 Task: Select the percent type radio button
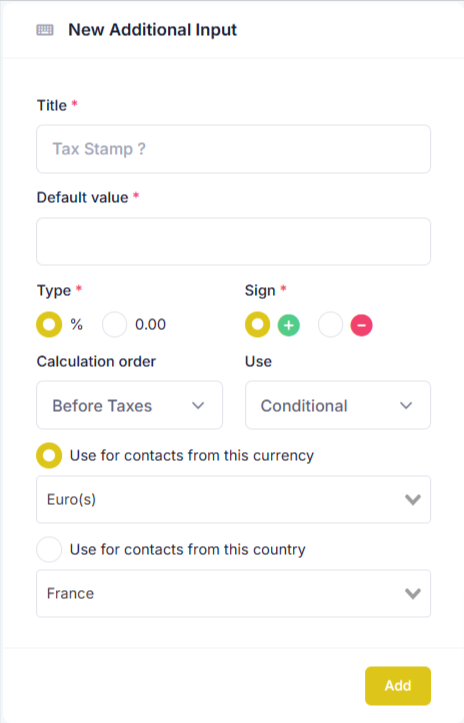49,325
